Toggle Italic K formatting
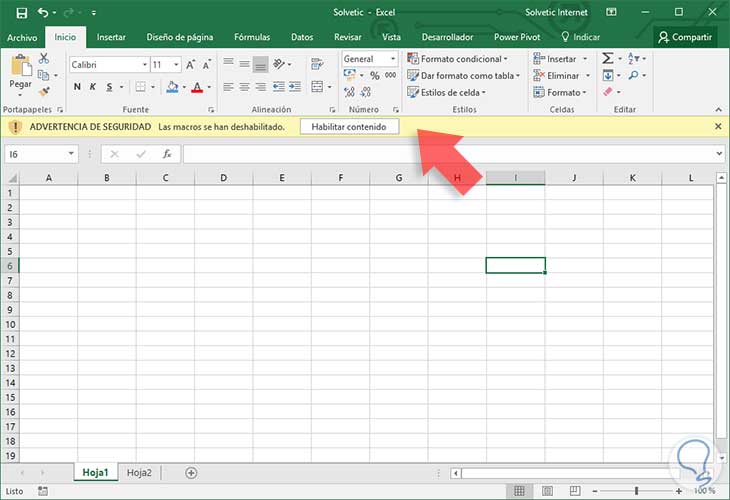 93,87
